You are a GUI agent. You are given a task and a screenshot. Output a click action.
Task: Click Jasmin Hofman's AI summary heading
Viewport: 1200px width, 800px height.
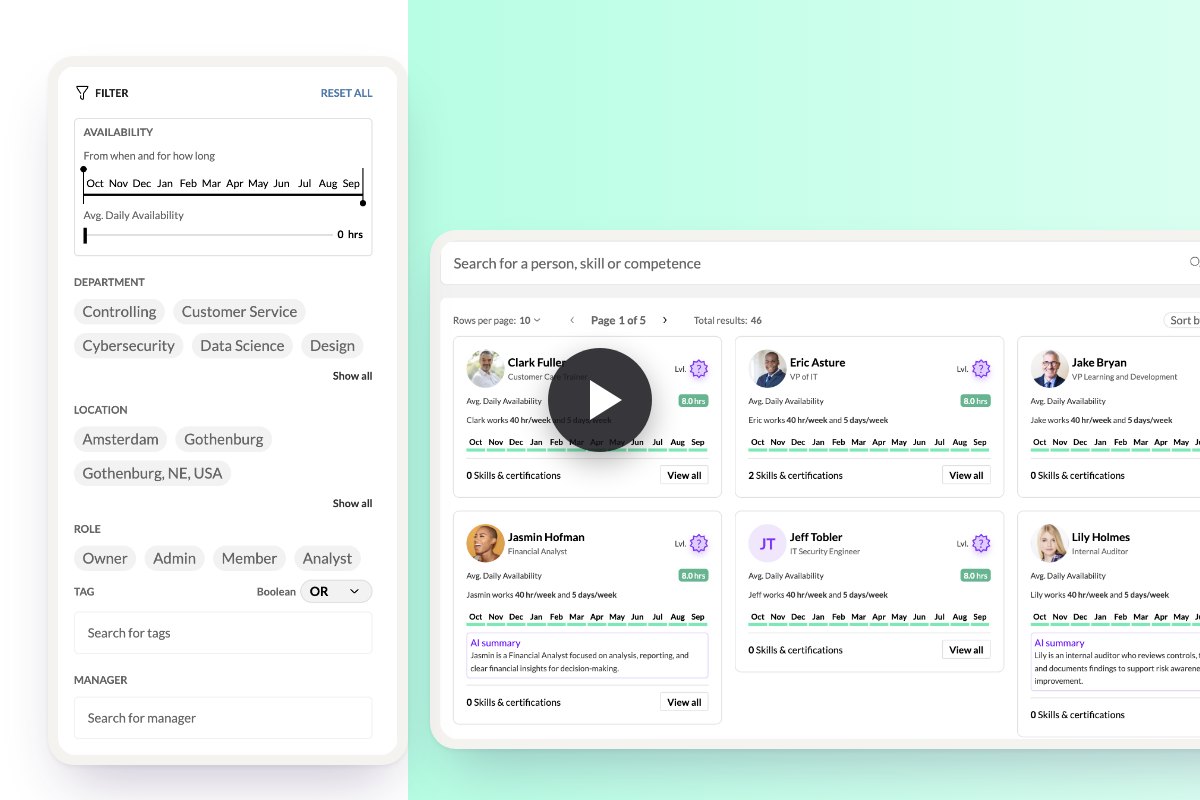point(495,643)
